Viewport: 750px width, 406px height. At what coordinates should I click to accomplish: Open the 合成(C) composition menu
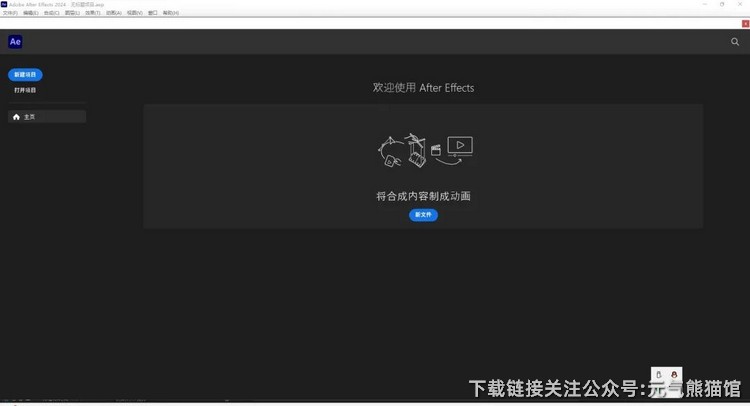click(x=51, y=13)
